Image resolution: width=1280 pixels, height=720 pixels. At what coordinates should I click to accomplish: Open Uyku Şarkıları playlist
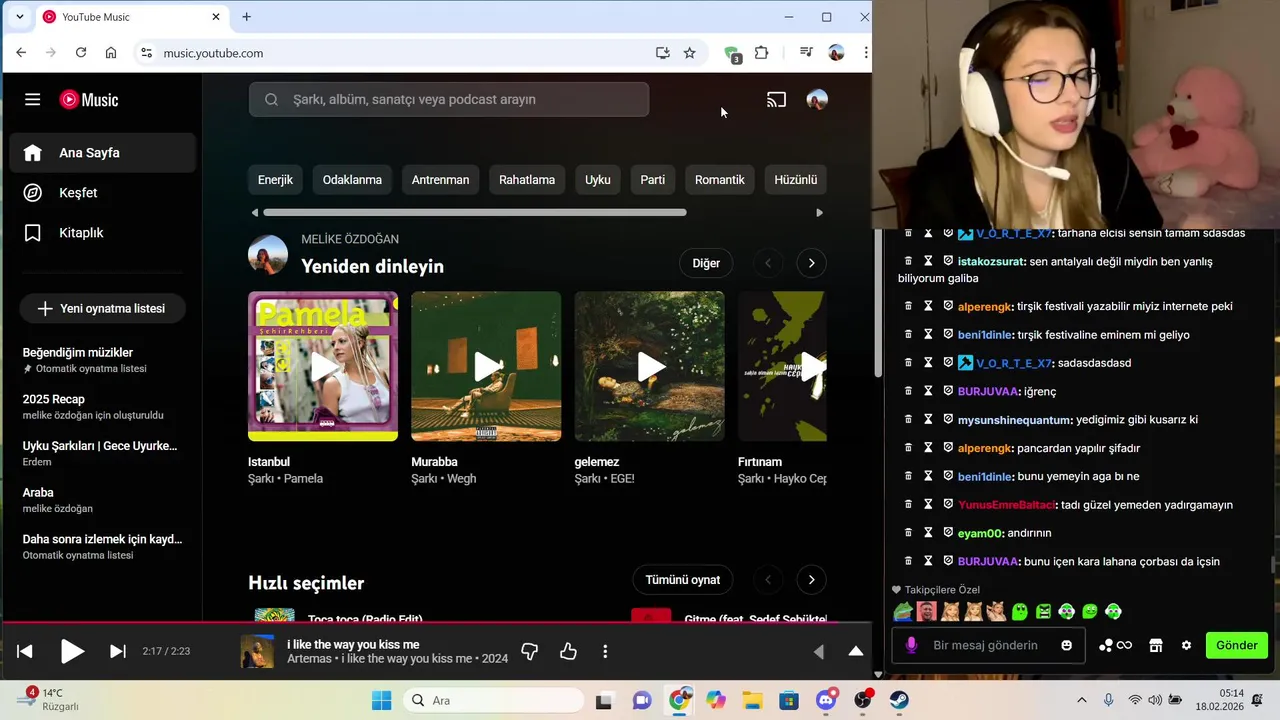coord(103,453)
